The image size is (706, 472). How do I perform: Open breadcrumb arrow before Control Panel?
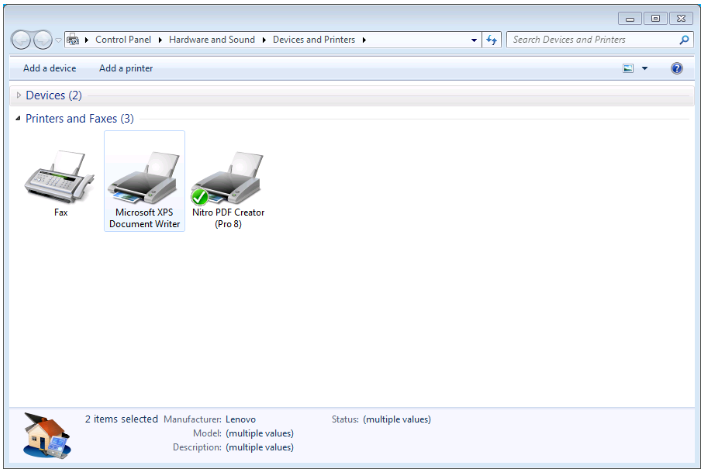86,40
